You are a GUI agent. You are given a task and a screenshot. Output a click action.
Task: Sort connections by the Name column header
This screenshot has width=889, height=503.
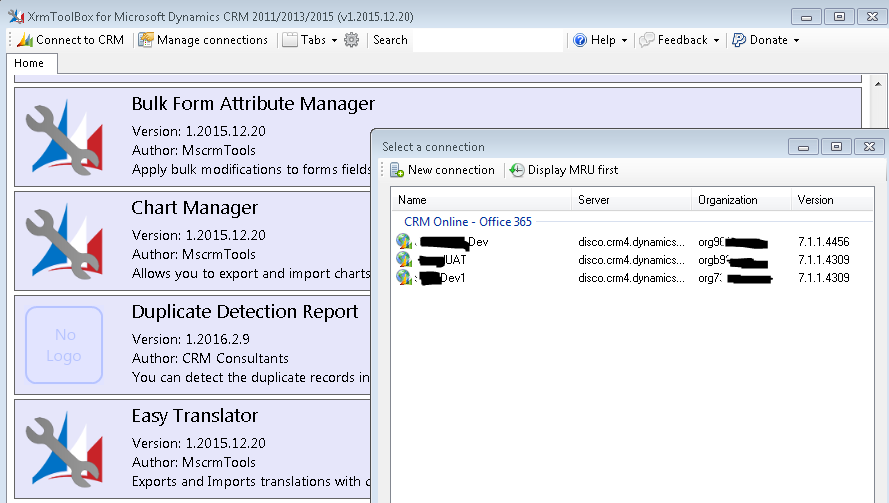[481, 200]
